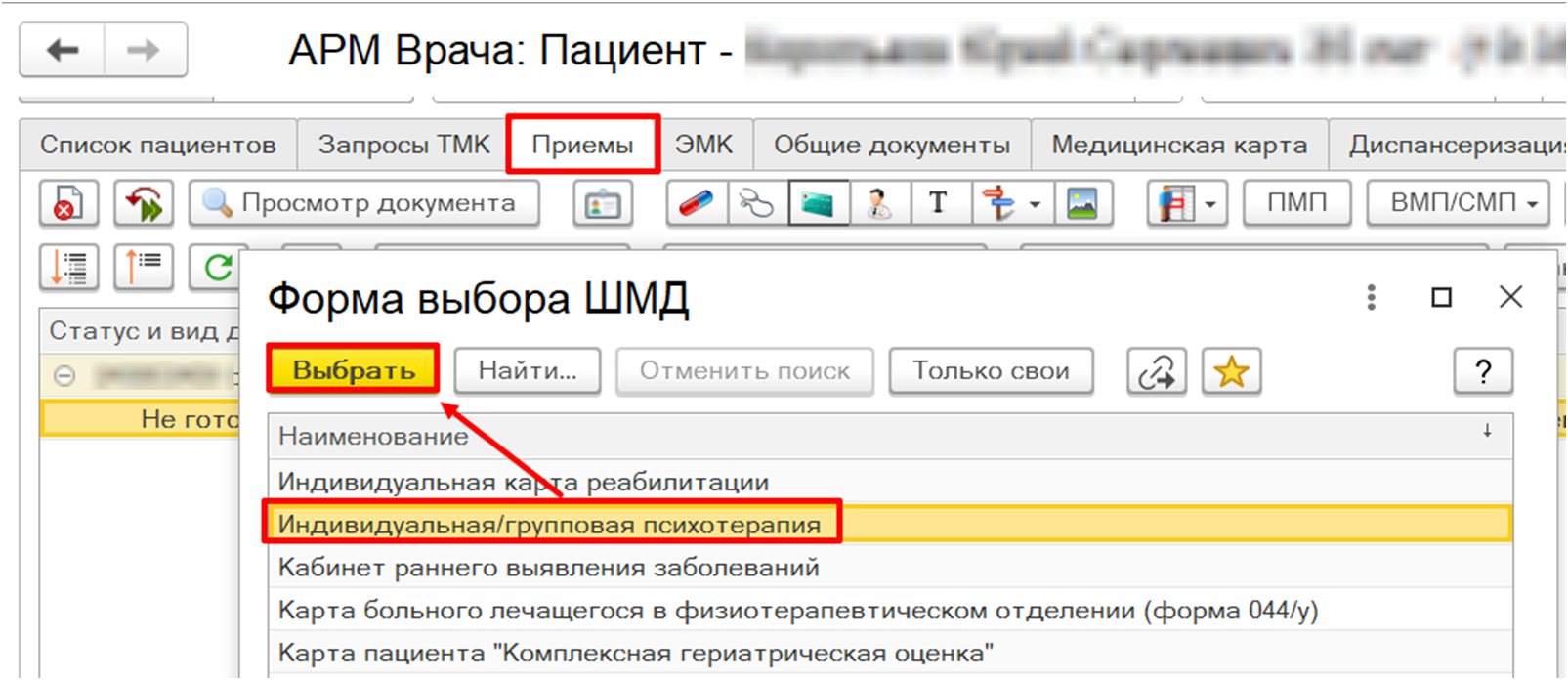Click the Наименование column header
This screenshot has height=680, width=1568.
373,437
